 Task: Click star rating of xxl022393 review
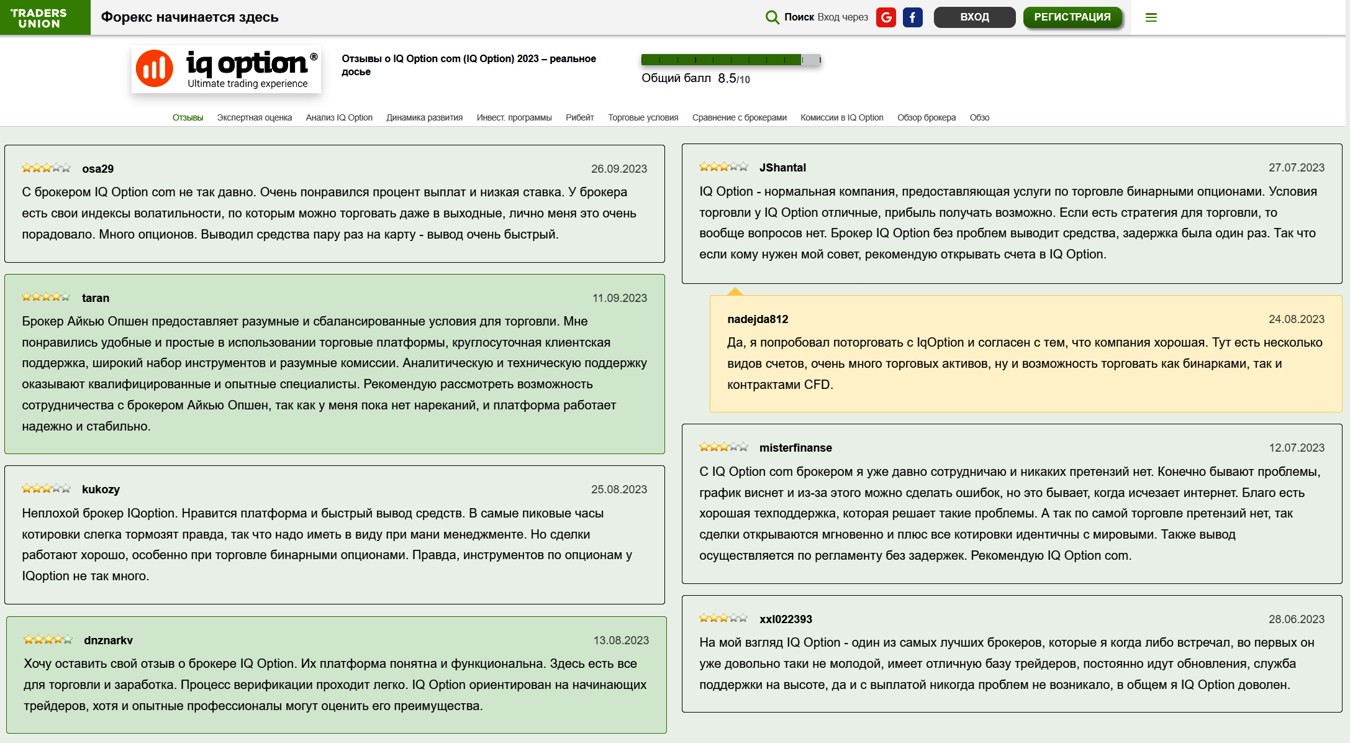723,618
